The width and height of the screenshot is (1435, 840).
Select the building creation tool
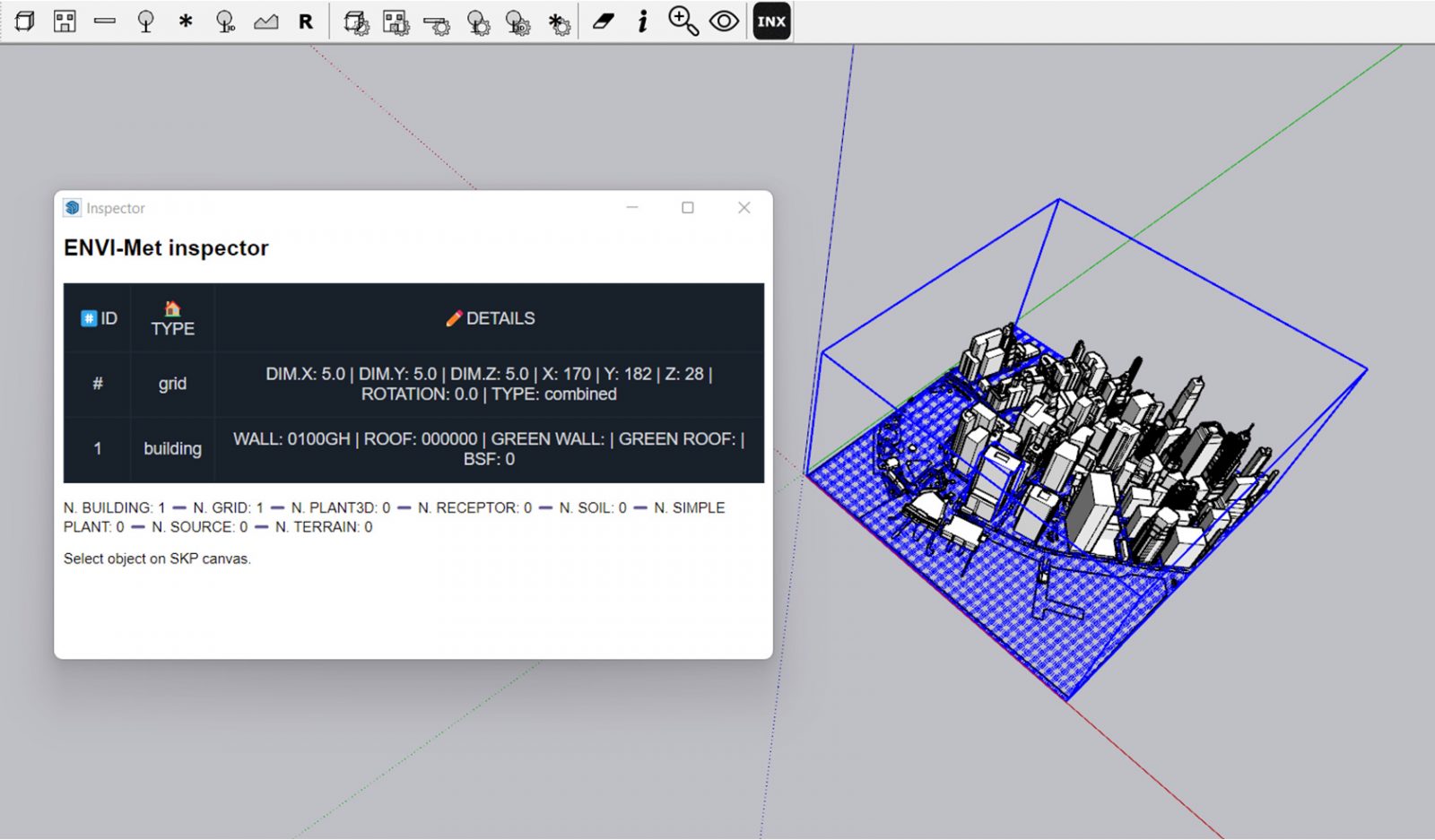(x=63, y=22)
